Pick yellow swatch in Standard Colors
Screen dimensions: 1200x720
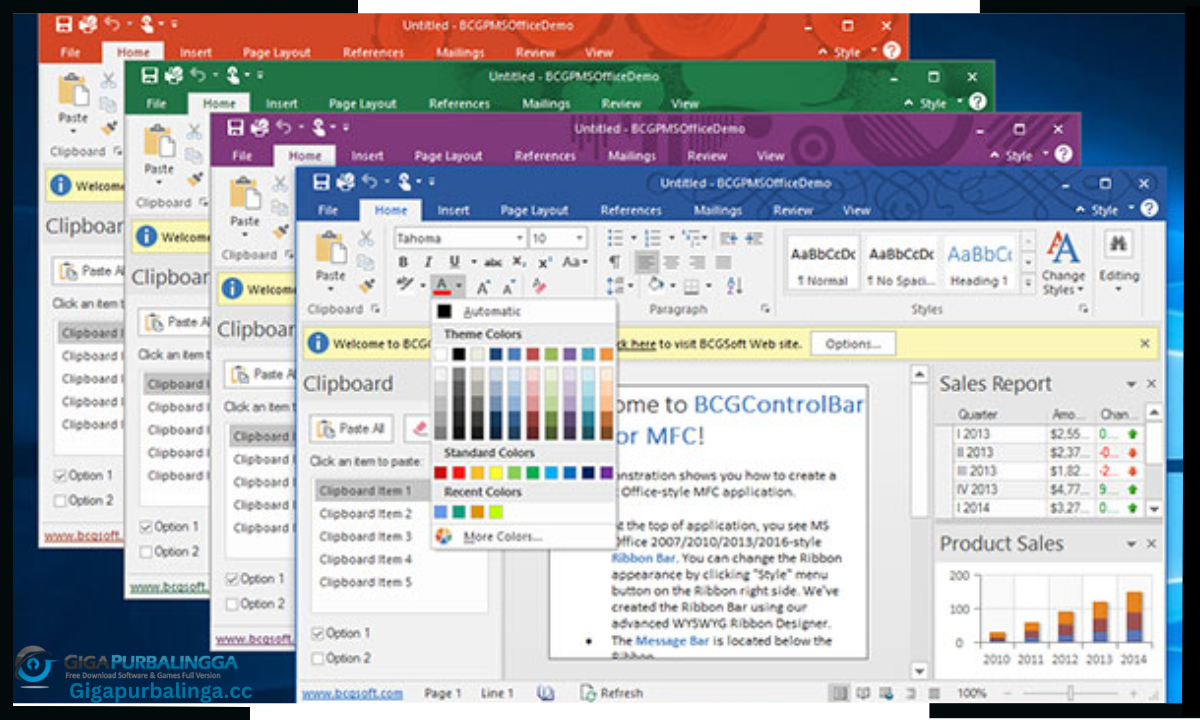point(496,473)
